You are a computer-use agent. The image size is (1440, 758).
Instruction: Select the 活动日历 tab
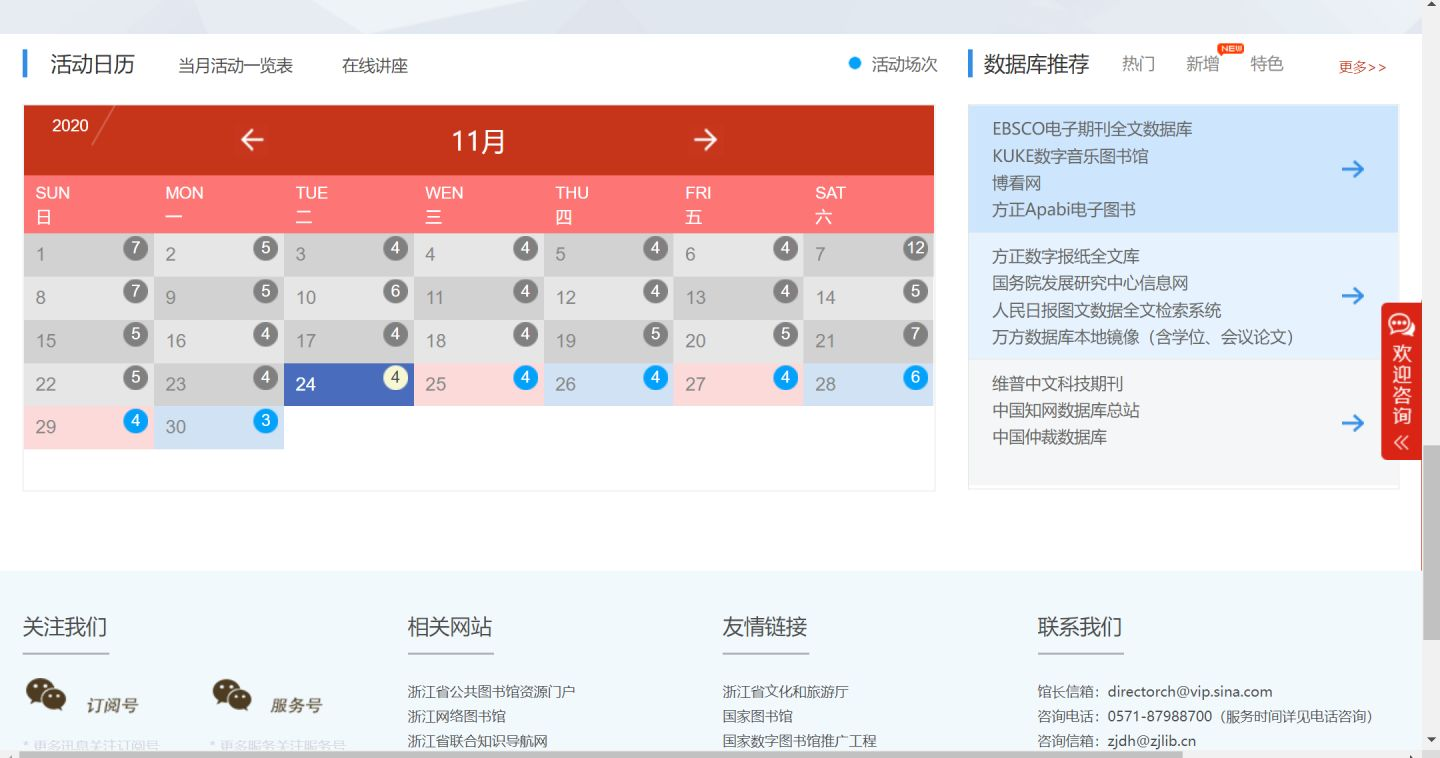(93, 65)
